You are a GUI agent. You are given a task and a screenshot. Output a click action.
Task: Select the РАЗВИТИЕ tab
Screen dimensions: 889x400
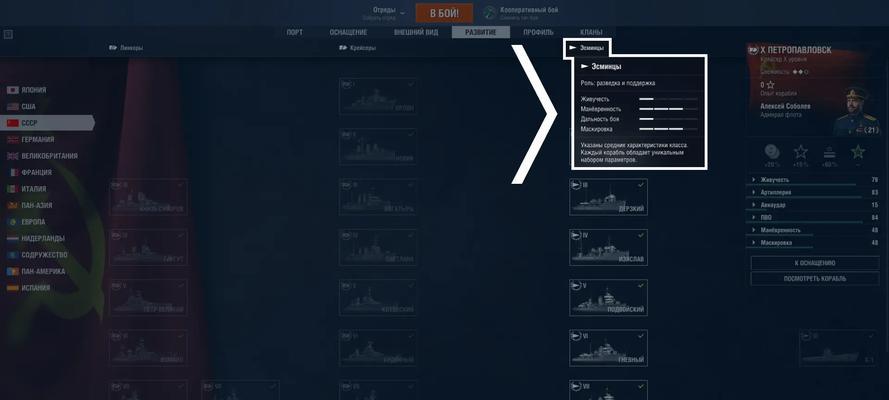(481, 32)
